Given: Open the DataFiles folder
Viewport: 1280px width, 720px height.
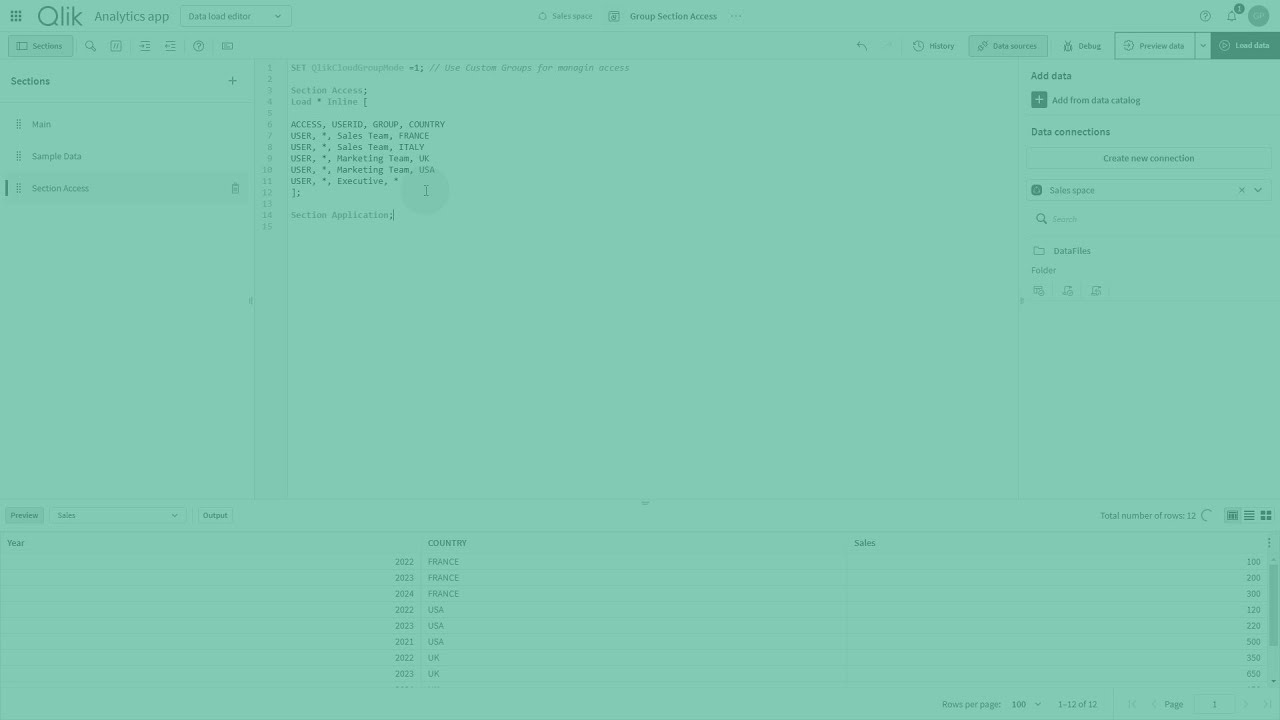Looking at the screenshot, I should click(1071, 251).
